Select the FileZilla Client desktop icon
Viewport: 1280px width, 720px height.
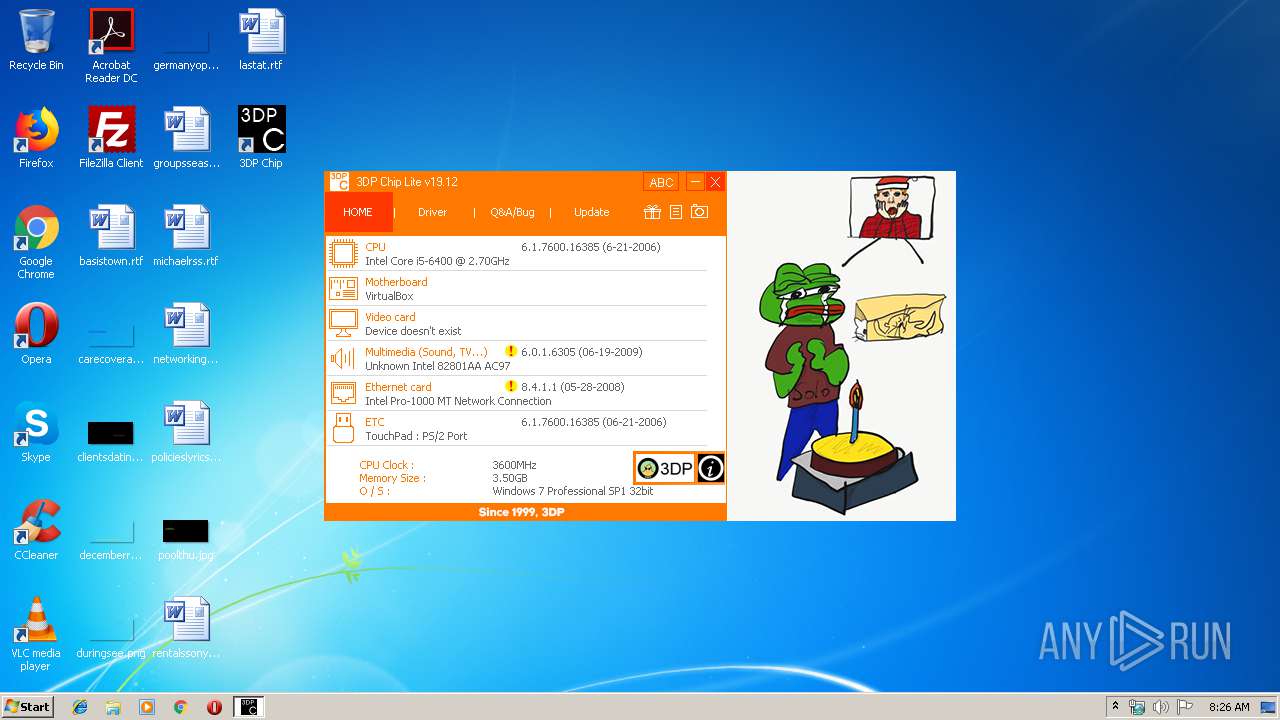coord(111,138)
